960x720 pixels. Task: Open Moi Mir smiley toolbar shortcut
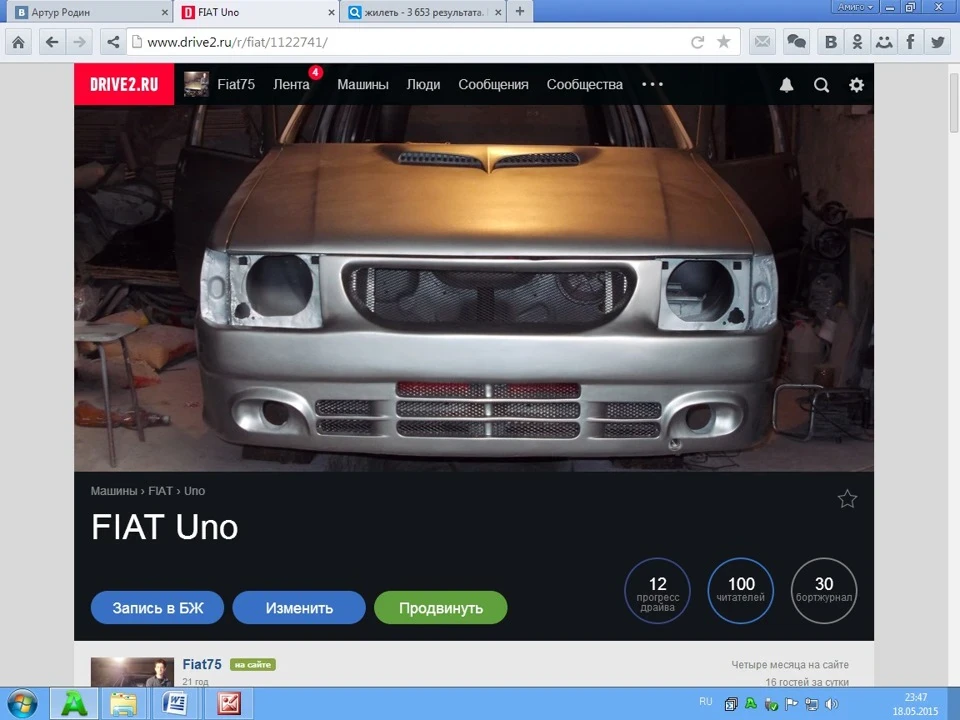884,42
